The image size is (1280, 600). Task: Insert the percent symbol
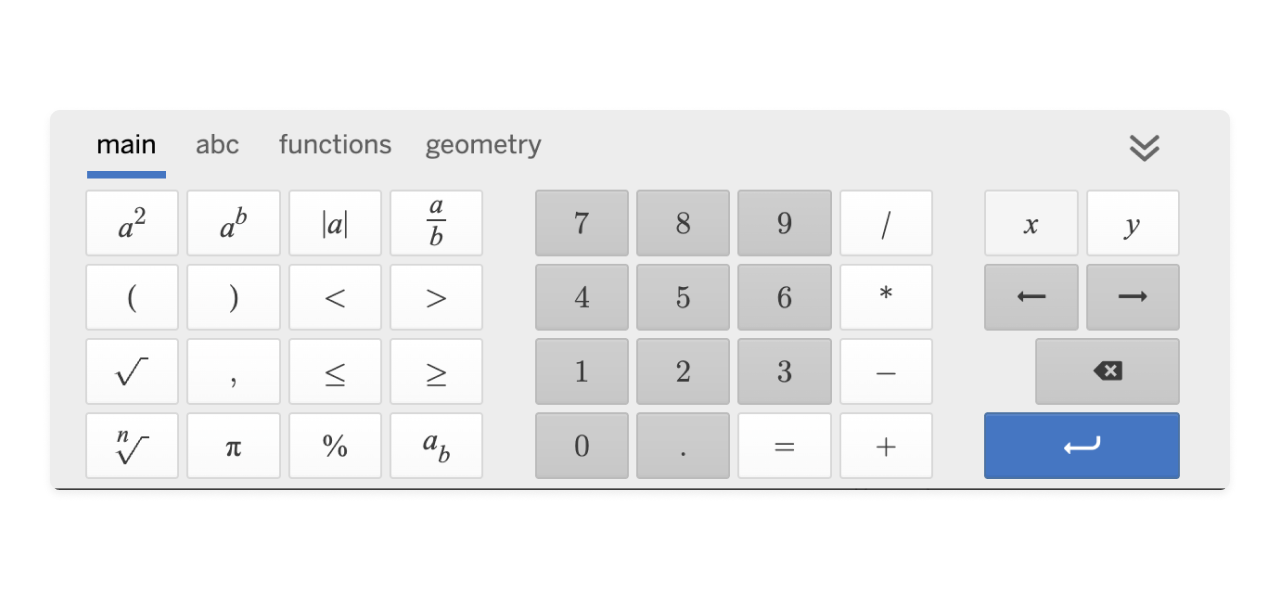(335, 446)
